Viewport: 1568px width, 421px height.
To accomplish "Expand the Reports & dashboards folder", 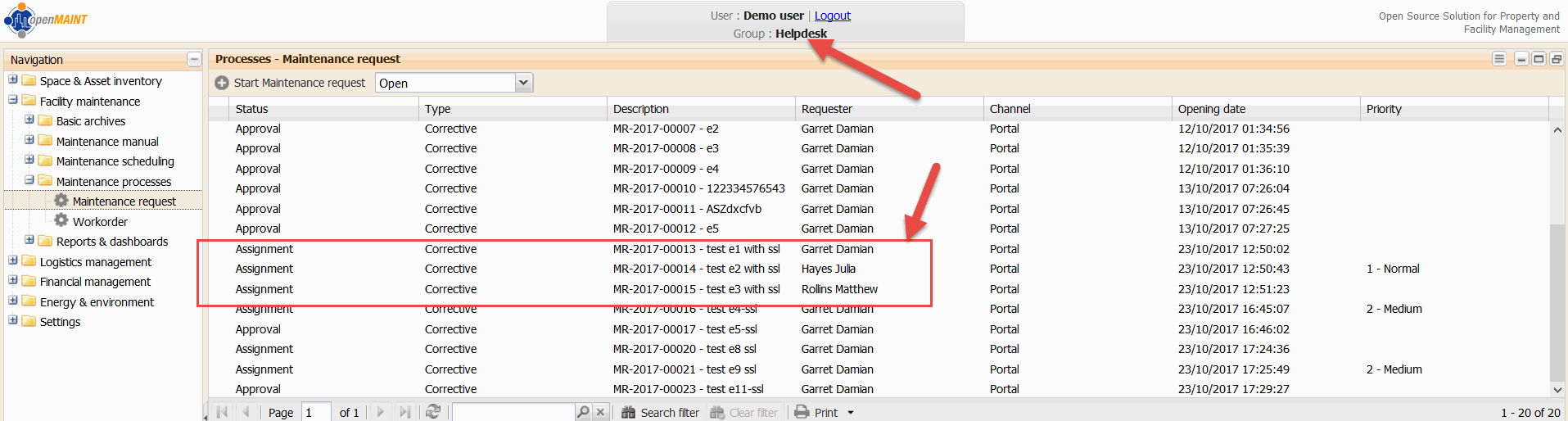I will click(x=29, y=241).
